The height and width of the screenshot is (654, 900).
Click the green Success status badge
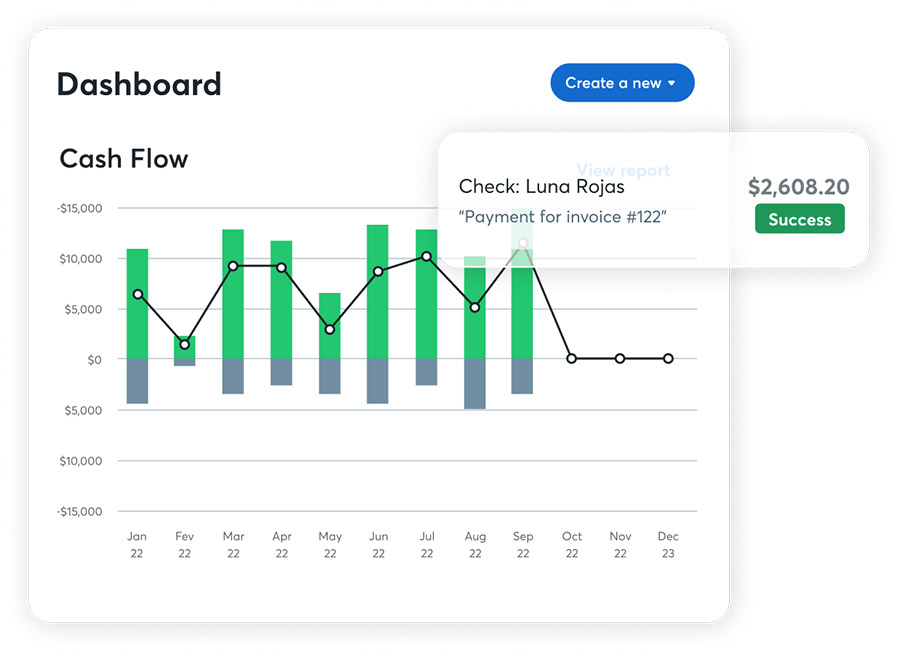coord(799,219)
